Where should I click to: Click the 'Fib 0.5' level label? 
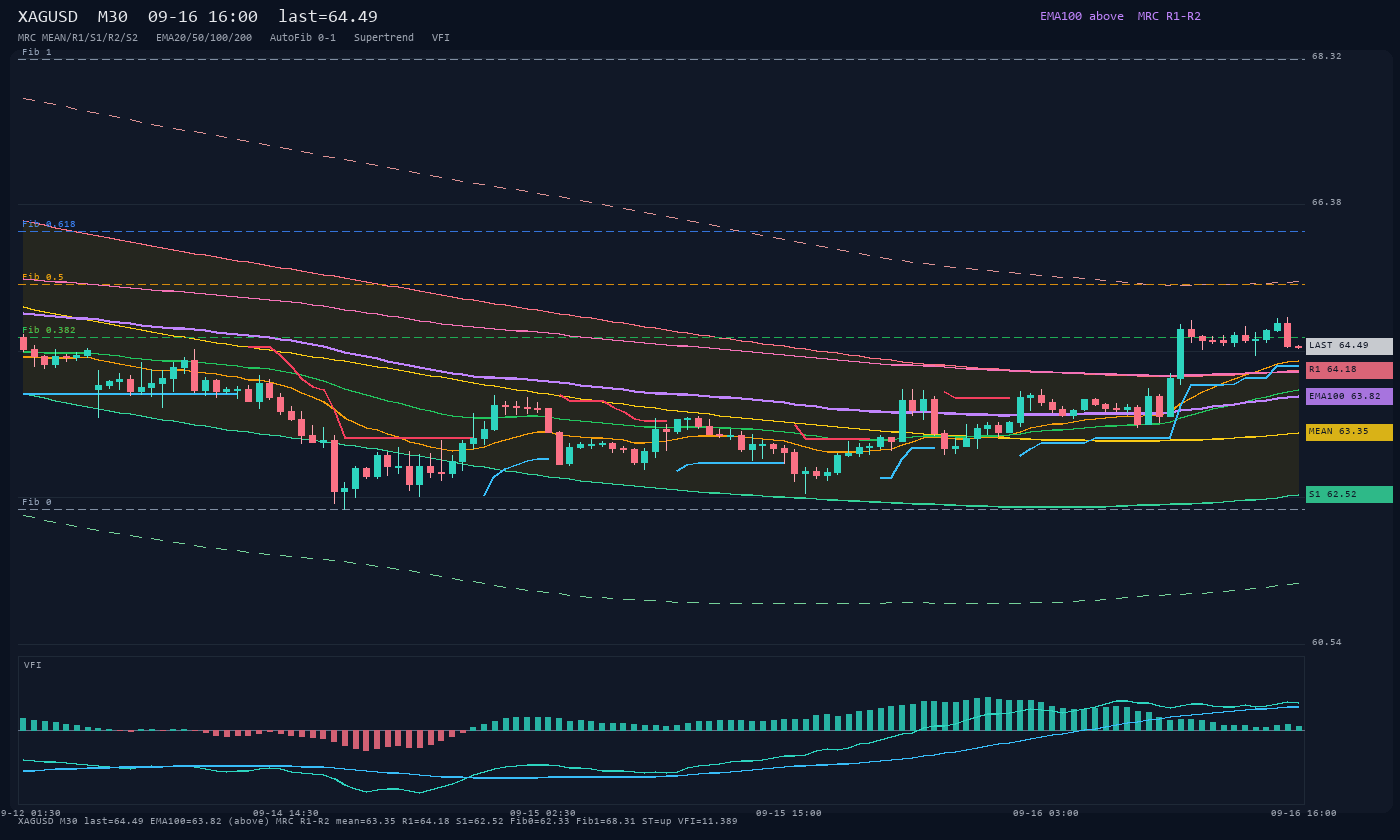coord(43,277)
